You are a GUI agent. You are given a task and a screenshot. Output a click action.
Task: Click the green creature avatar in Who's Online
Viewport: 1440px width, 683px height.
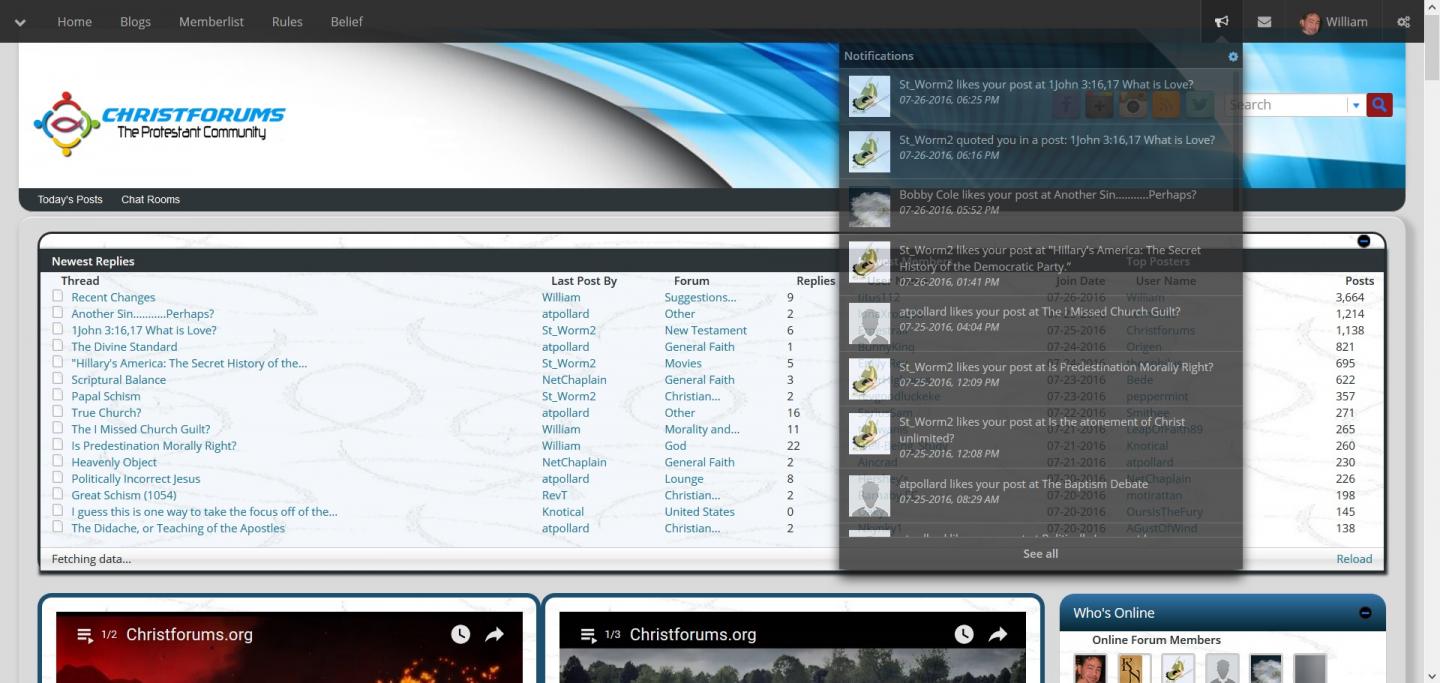pos(1178,668)
